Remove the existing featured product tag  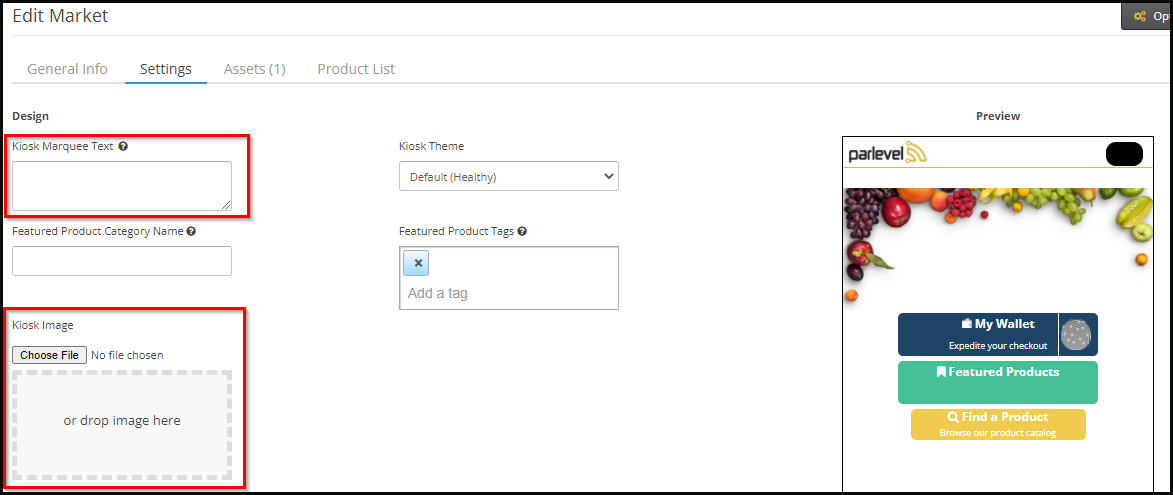point(417,263)
